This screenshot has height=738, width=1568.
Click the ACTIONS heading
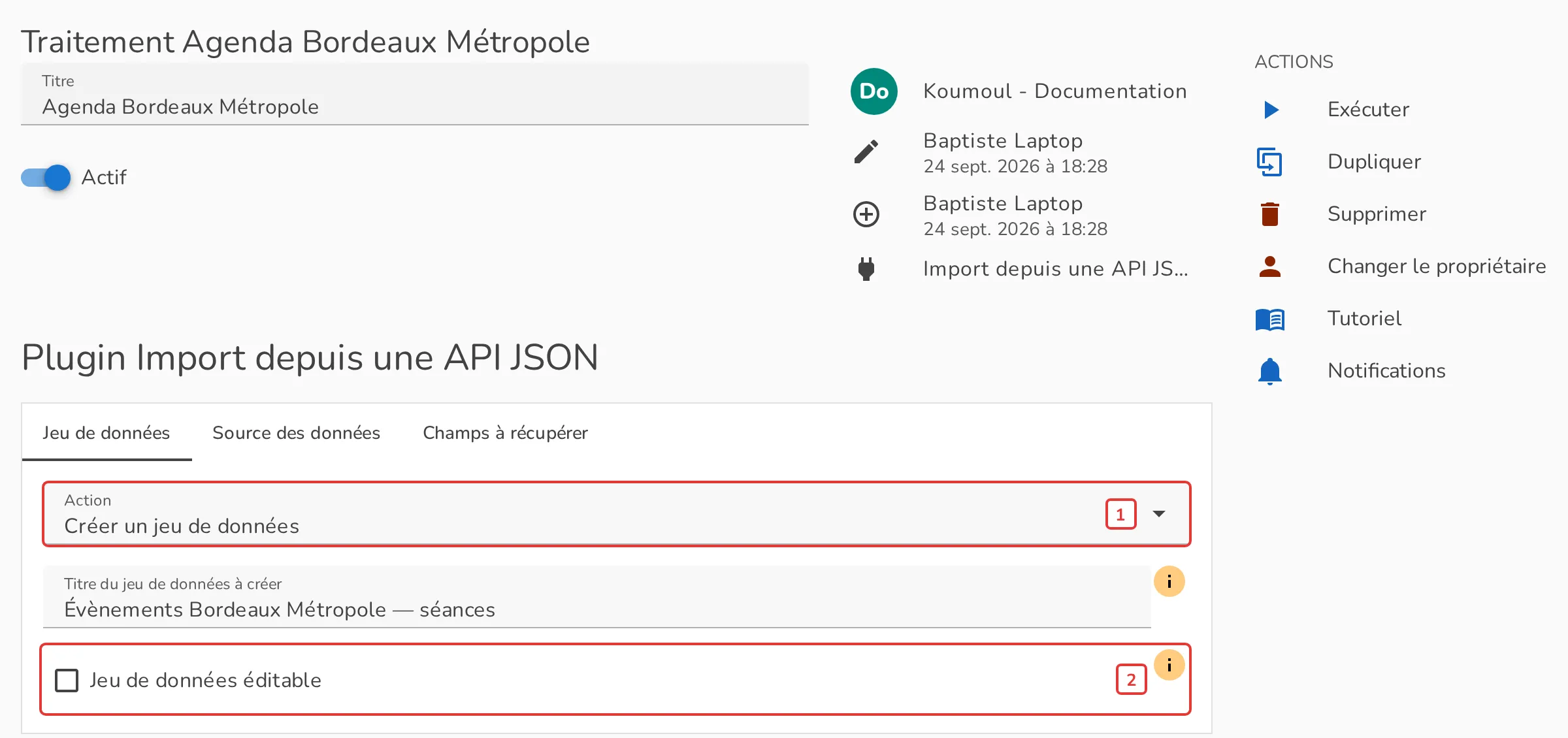(1294, 62)
